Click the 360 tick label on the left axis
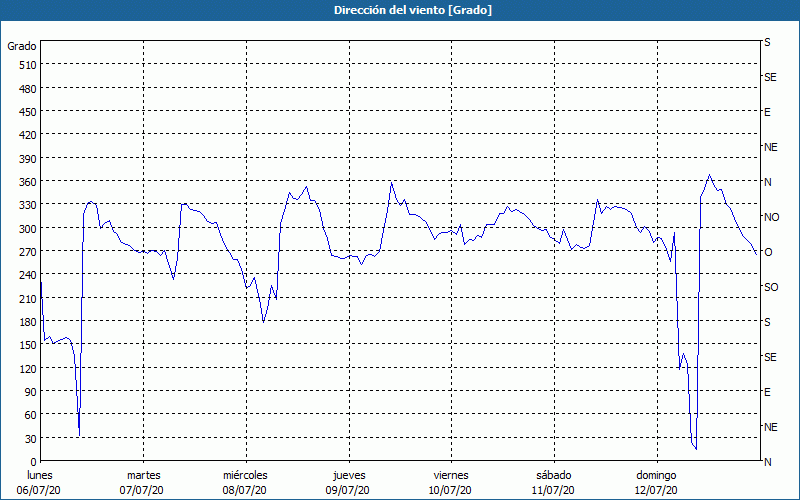 pyautogui.click(x=27, y=182)
